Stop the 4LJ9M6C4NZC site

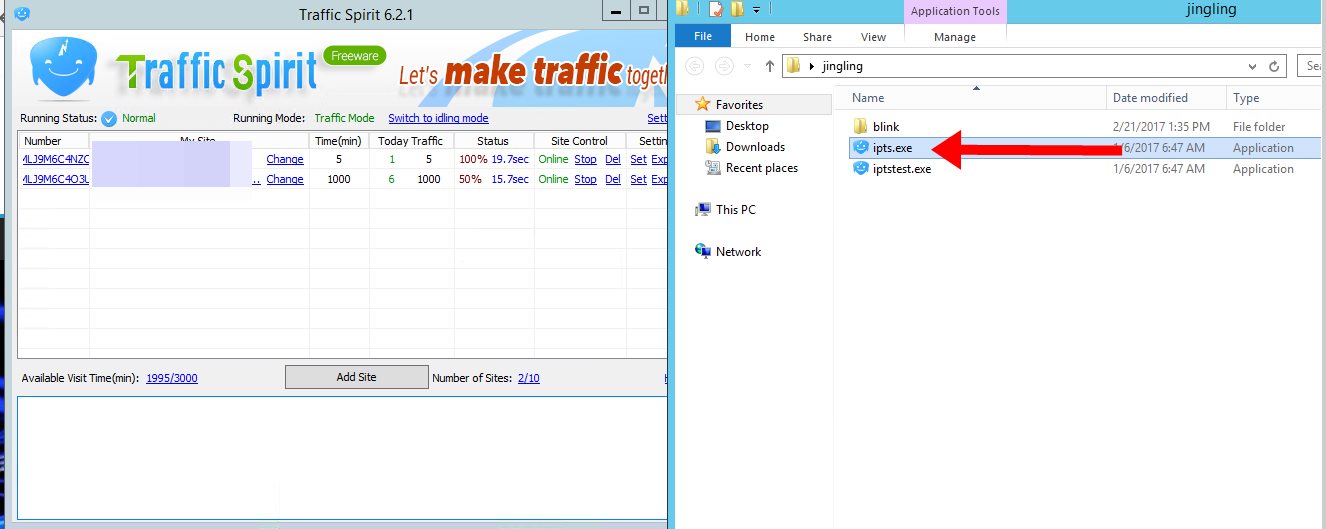(x=585, y=159)
